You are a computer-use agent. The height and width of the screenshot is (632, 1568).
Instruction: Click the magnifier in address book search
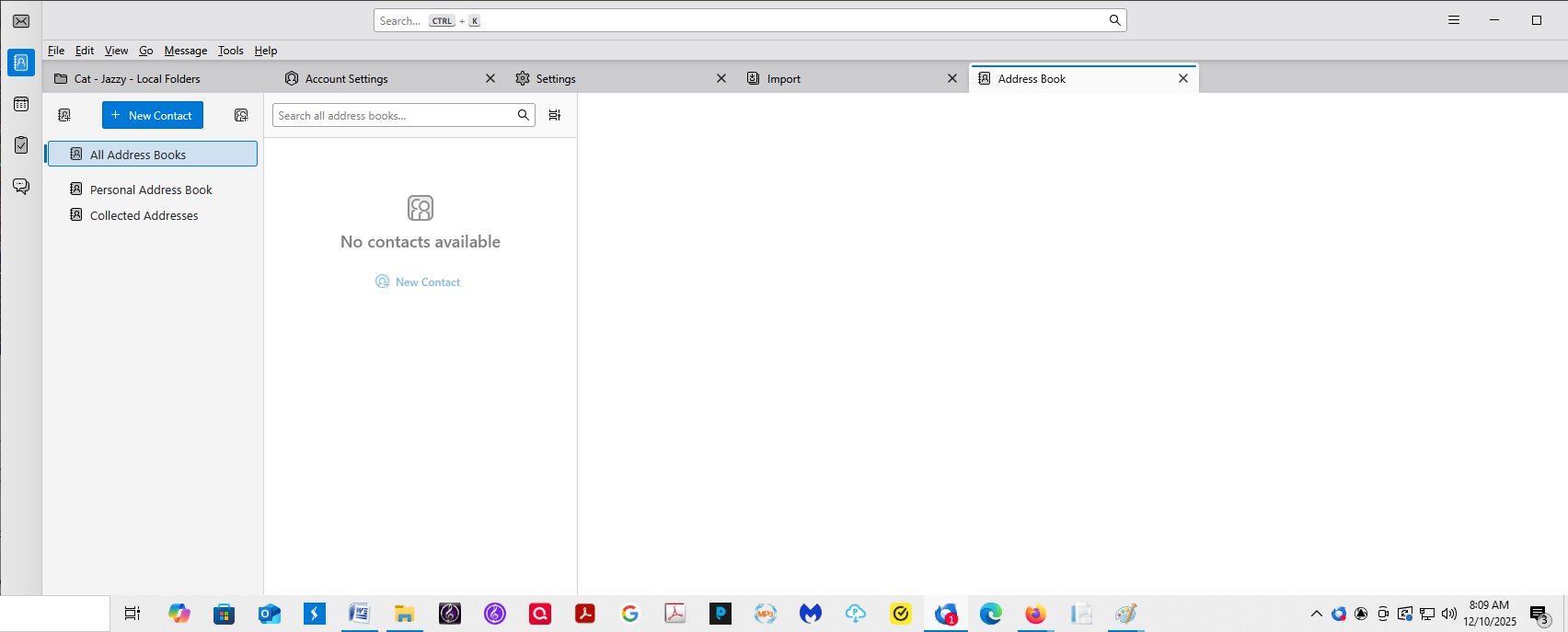(x=524, y=115)
